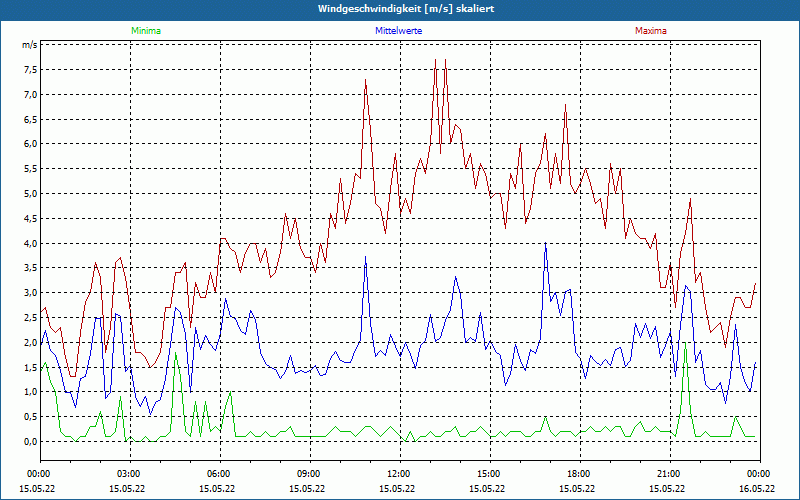Click the 0,0 y-axis value
The image size is (800, 500).
[31, 442]
